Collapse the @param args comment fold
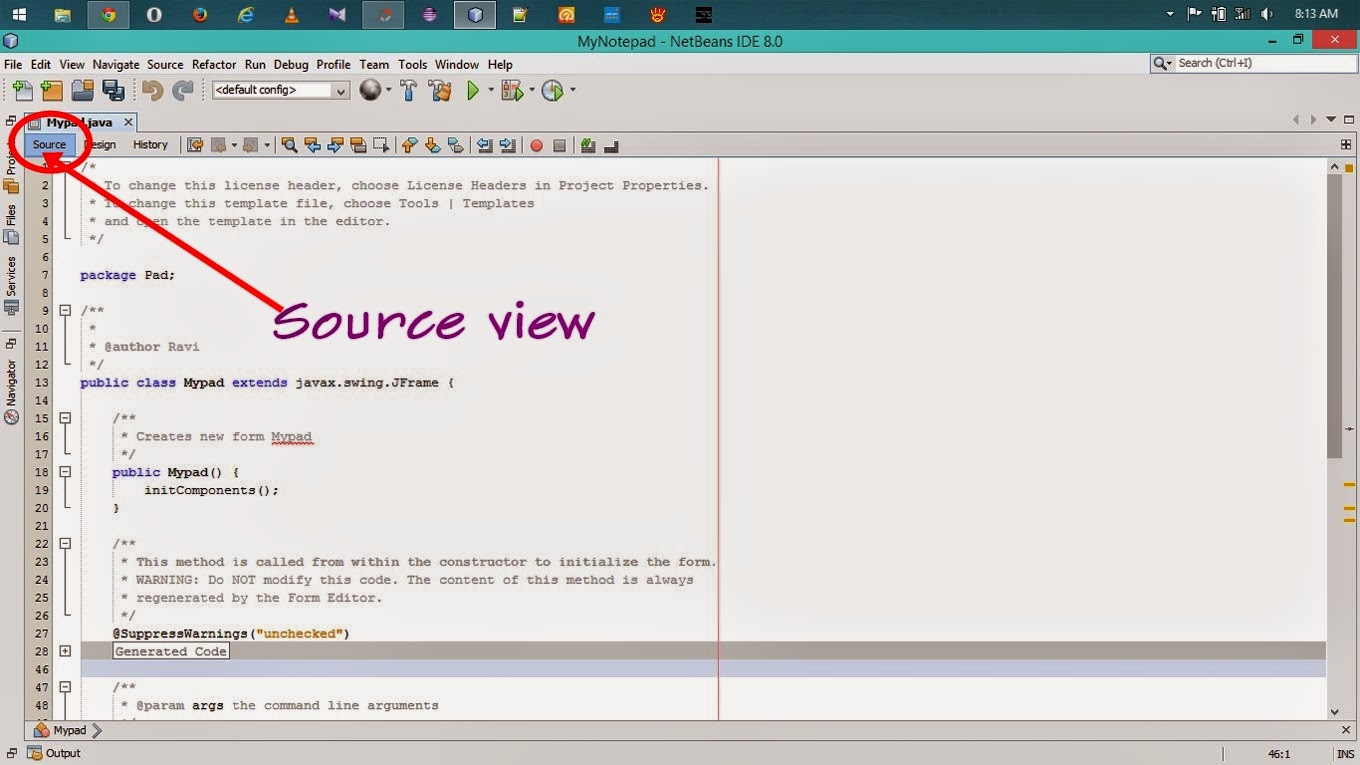The width and height of the screenshot is (1360, 765). pyautogui.click(x=66, y=687)
